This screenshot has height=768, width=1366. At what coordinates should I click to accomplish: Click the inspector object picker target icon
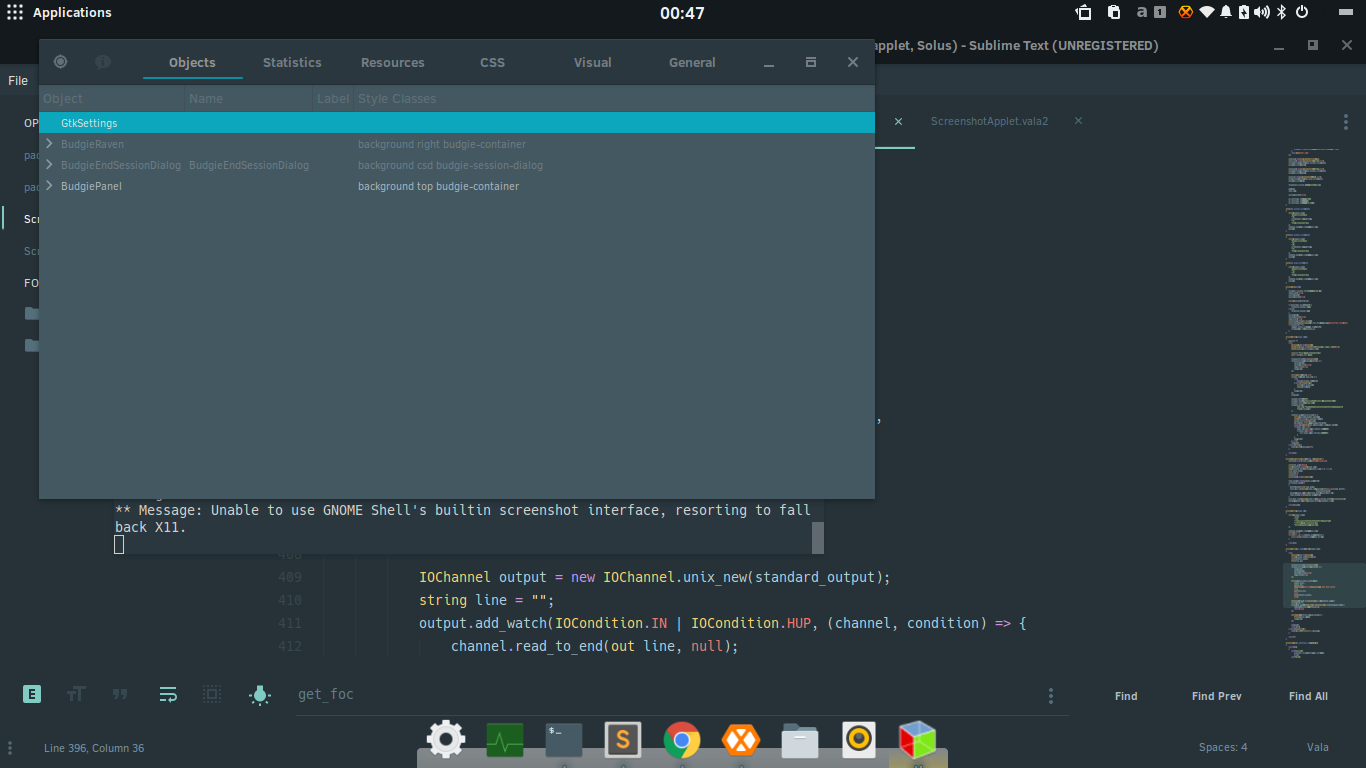pos(60,62)
